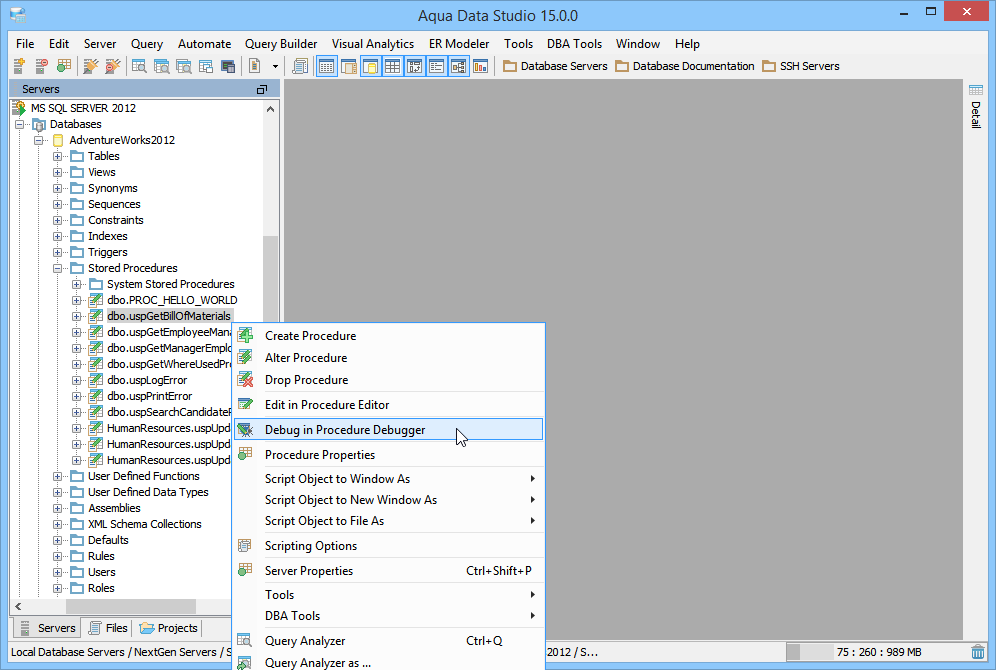
Task: Collapse the Databases tree node
Action: (x=20, y=124)
